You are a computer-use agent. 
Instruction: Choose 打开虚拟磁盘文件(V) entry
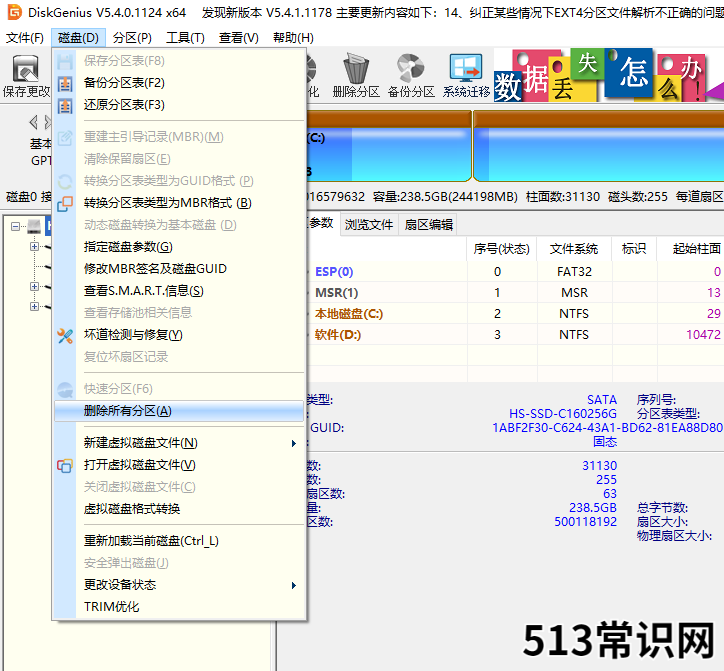pyautogui.click(x=179, y=465)
